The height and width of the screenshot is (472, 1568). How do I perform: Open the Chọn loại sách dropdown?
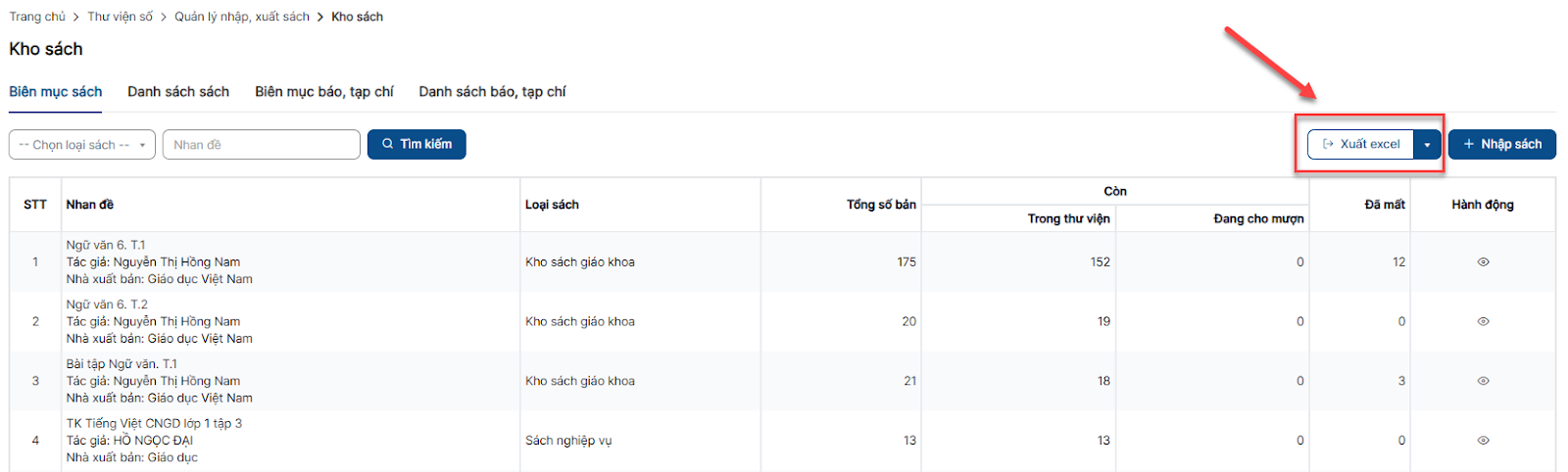coord(82,145)
